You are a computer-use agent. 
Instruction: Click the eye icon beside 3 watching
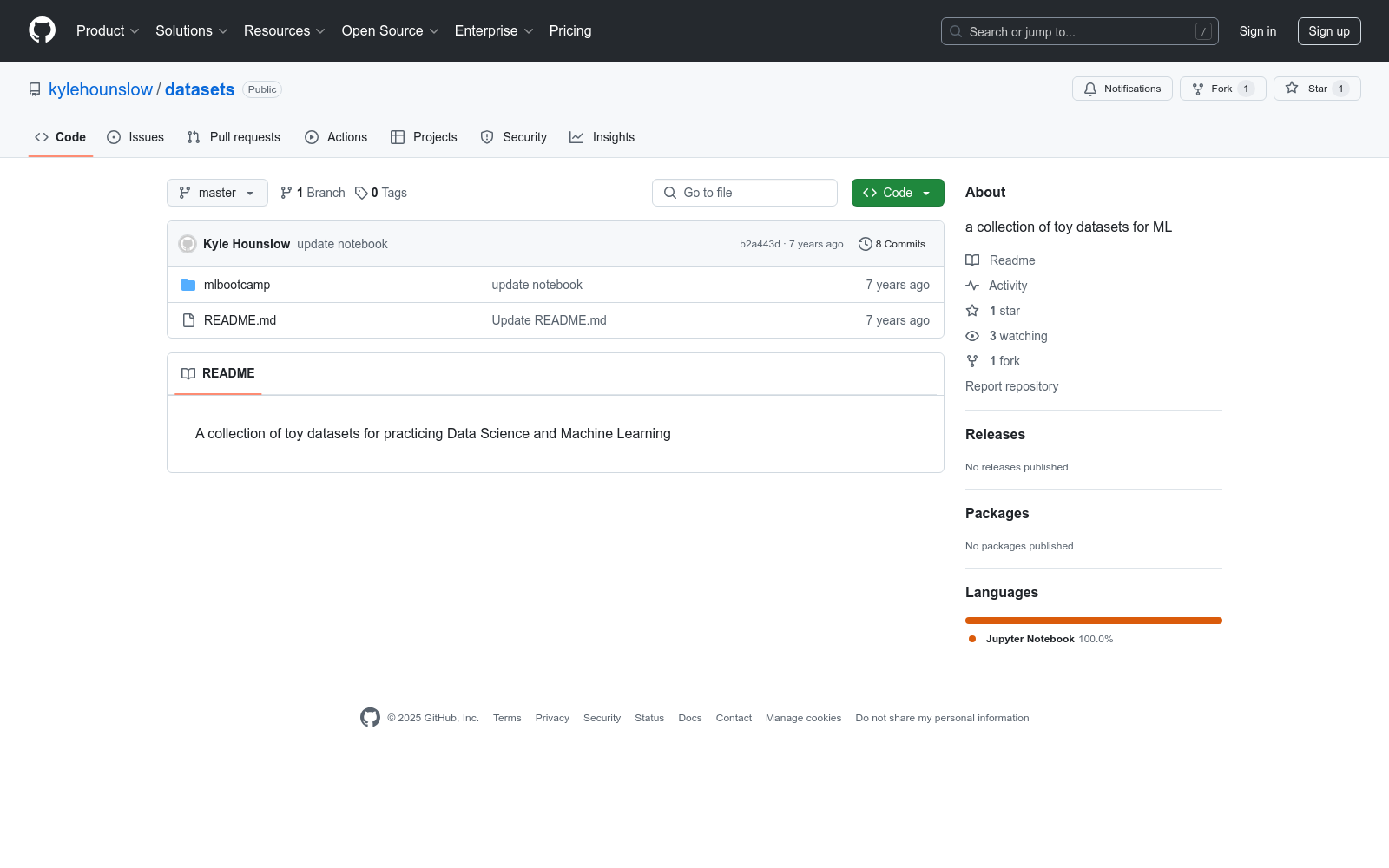coord(972,336)
